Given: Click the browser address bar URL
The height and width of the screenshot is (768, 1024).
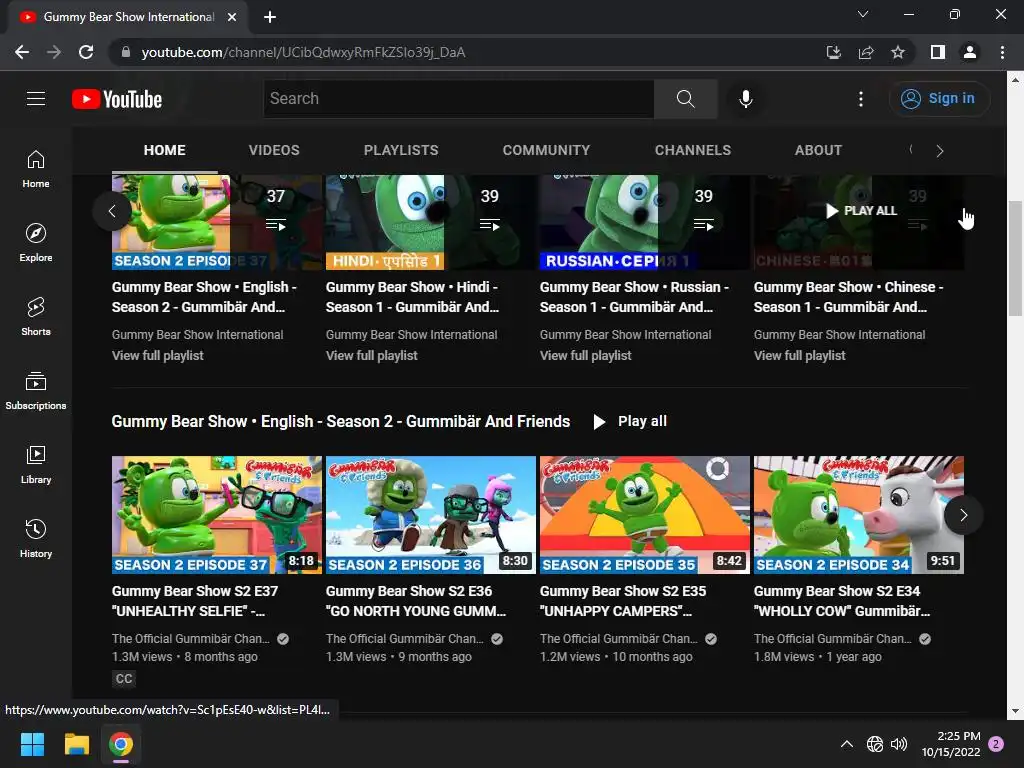Looking at the screenshot, I should (x=303, y=52).
